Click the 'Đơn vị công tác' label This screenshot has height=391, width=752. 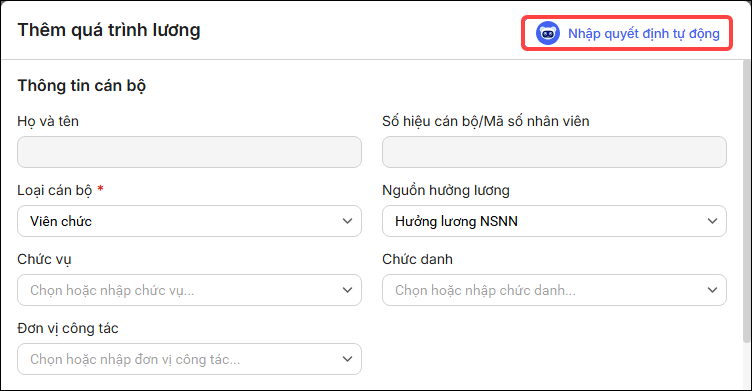tap(68, 329)
